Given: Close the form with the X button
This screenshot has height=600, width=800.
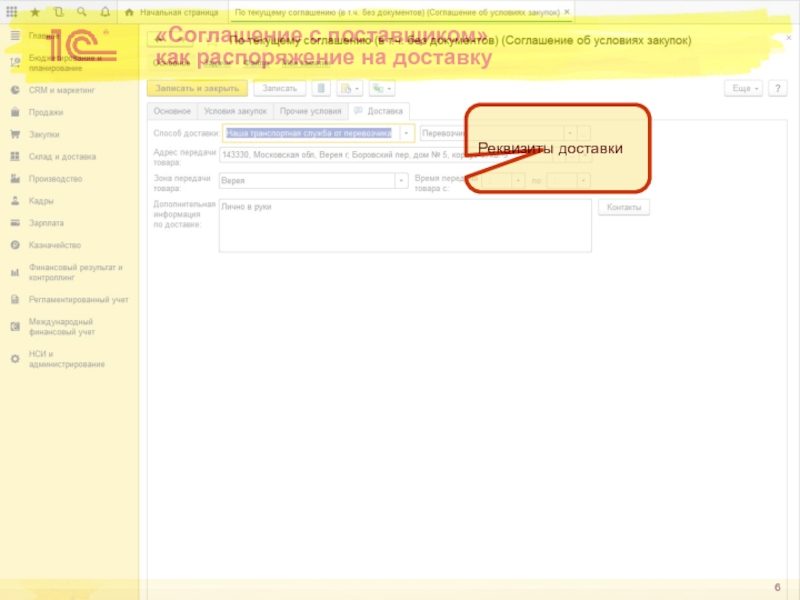Looking at the screenshot, I should pos(789,38).
